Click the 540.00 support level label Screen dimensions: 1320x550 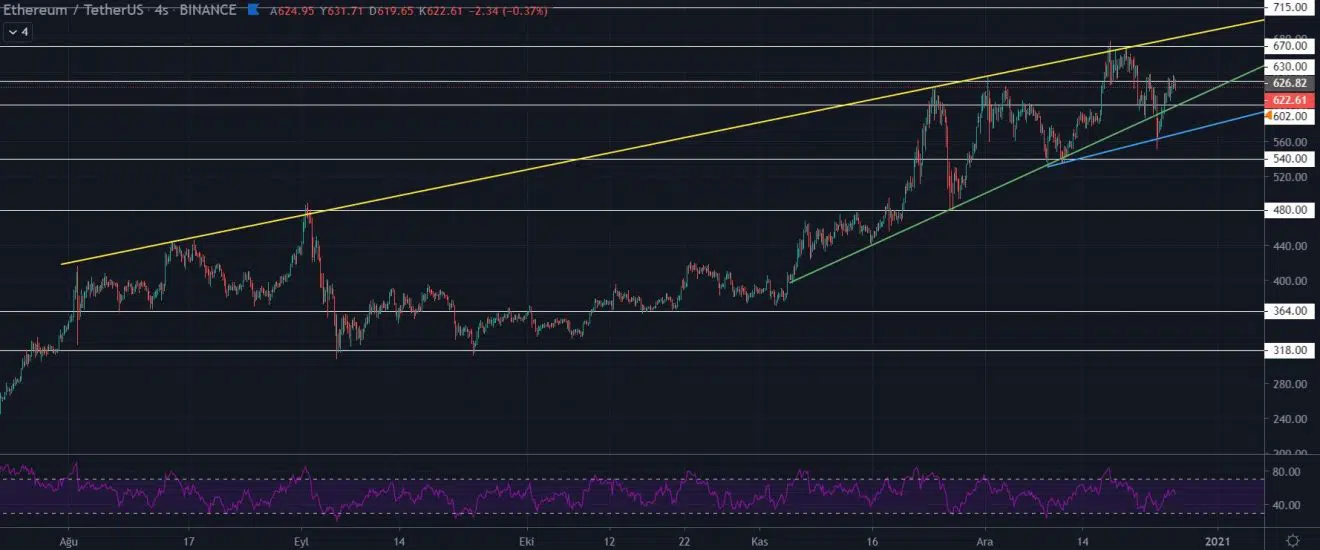click(1290, 159)
